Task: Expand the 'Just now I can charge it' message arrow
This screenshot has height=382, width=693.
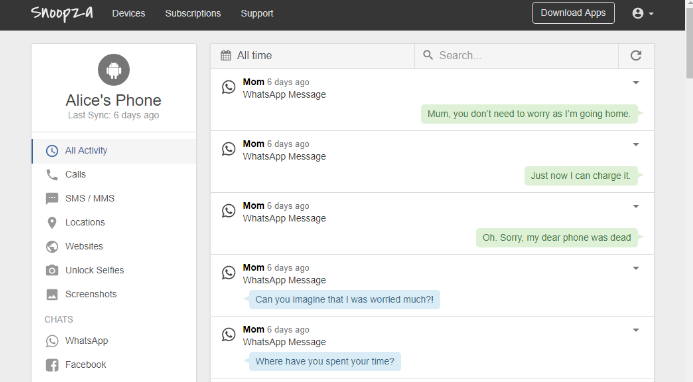Action: 636,145
